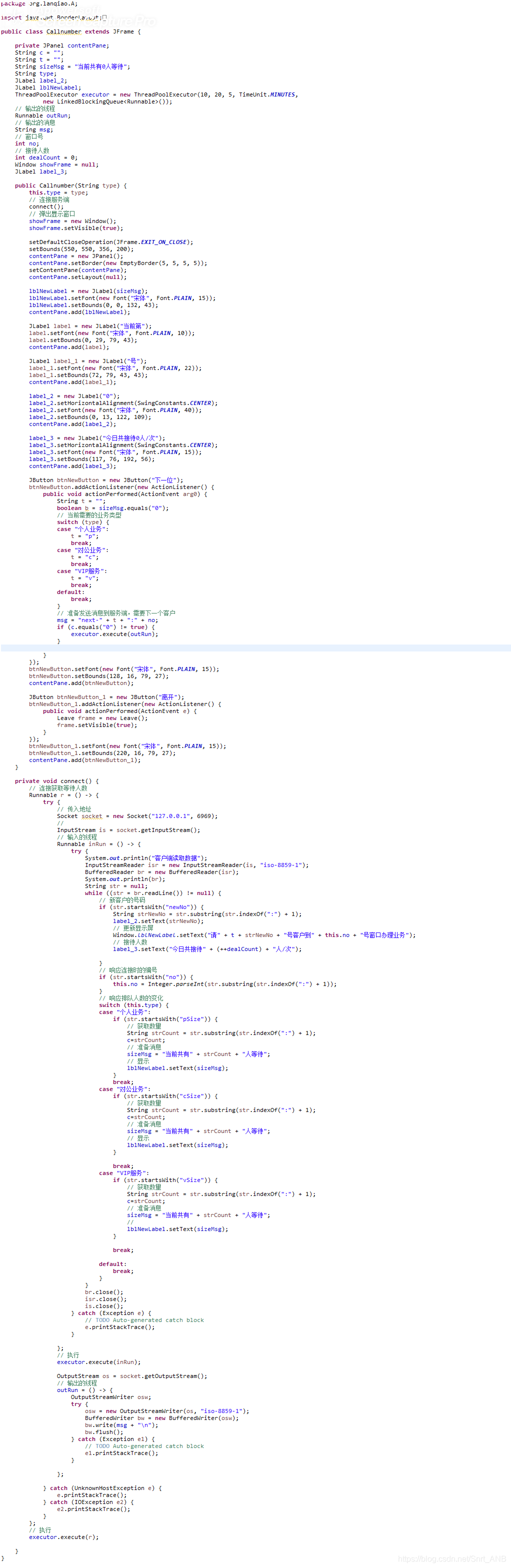The image size is (511, 1568).
Task: Click the 'Runnable r = () -> {' line
Action: click(x=64, y=795)
